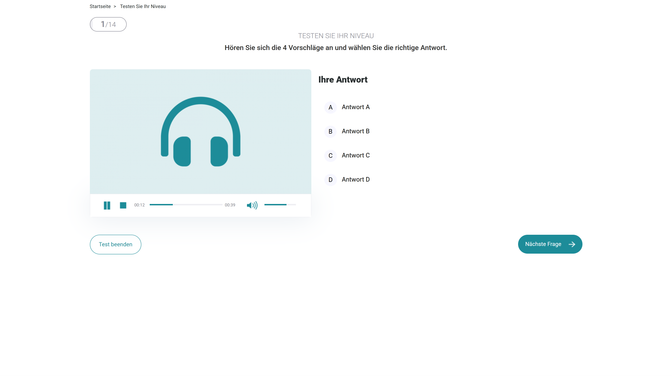Click the instruction text Hören Sie sich
Screen dimensions: 672x378
coord(336,48)
